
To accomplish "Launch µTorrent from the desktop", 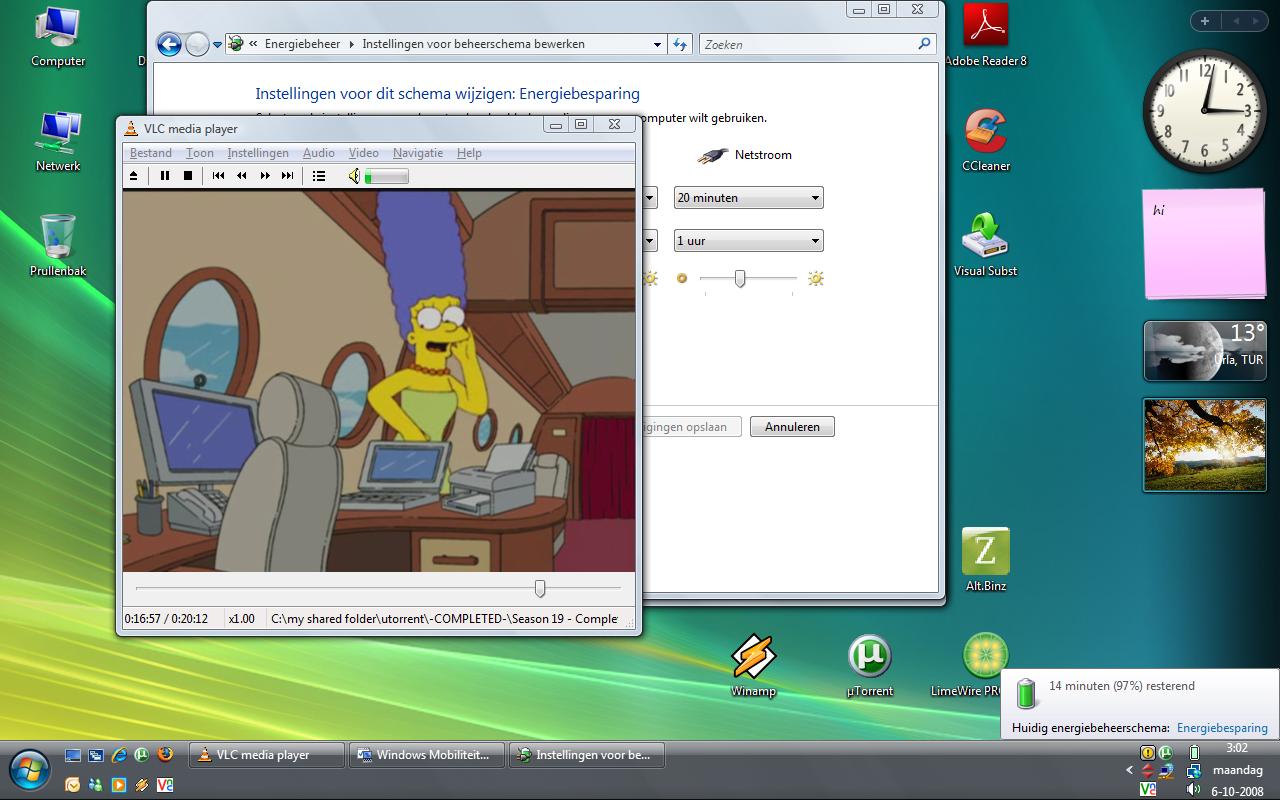I will 869,665.
